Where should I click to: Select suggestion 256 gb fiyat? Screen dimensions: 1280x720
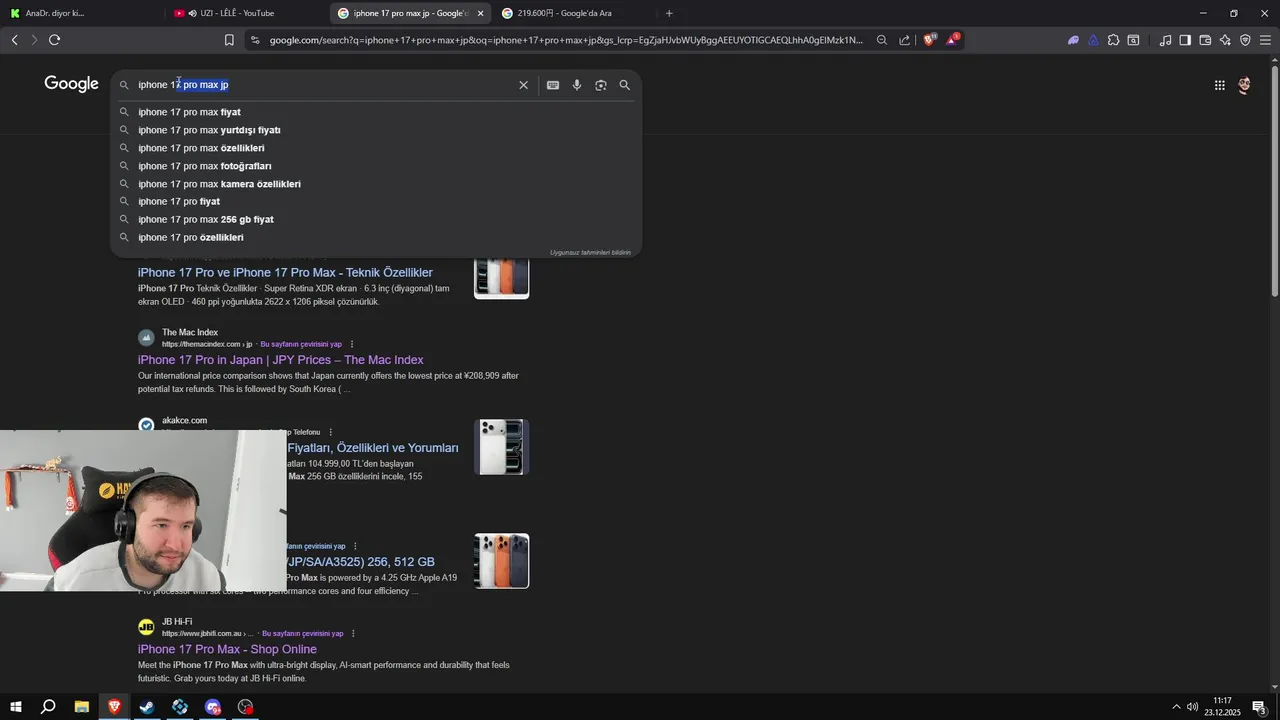pos(376,219)
